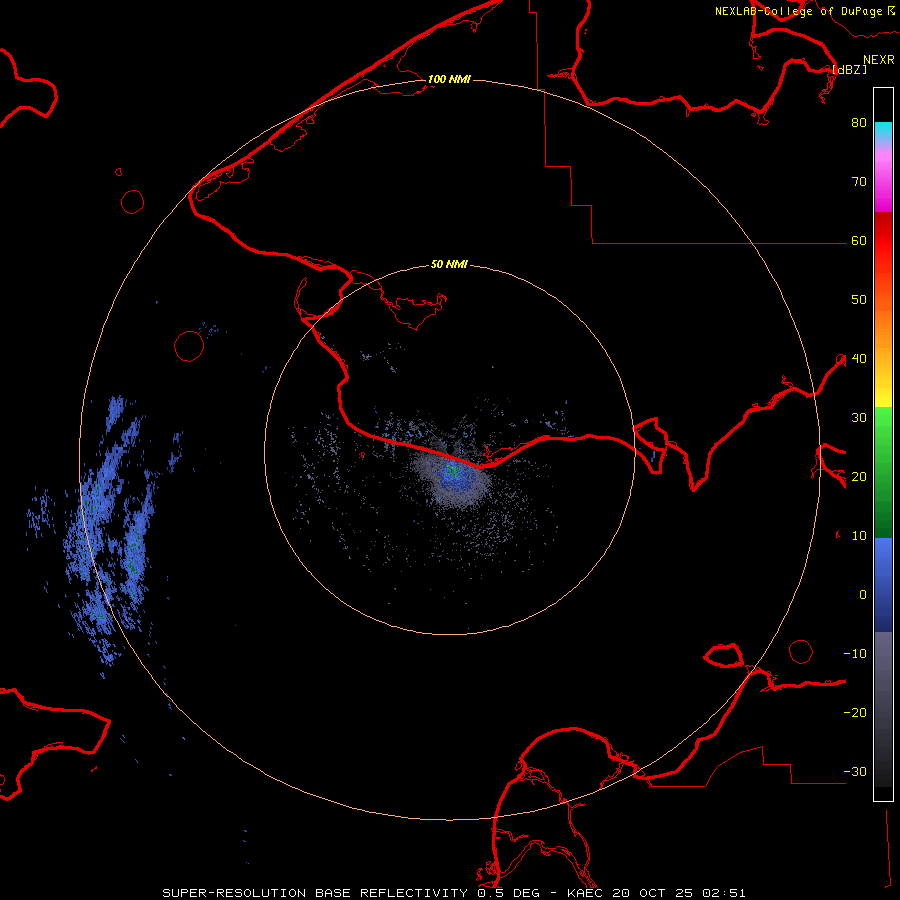The width and height of the screenshot is (900, 900).
Task: Click the [dBZ] unit label
Action: [849, 70]
